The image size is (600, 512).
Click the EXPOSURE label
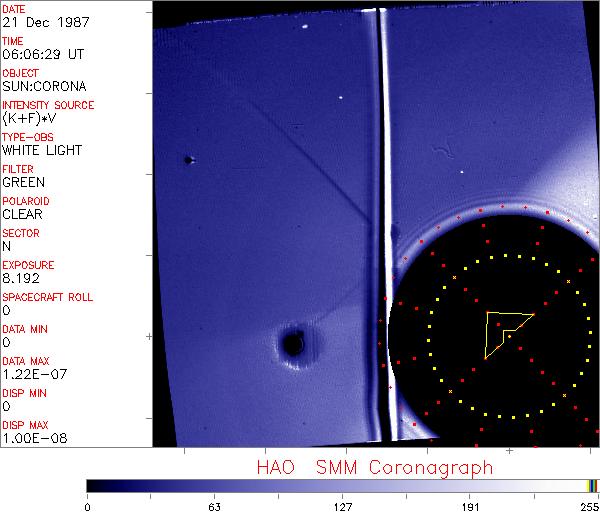coord(28,265)
